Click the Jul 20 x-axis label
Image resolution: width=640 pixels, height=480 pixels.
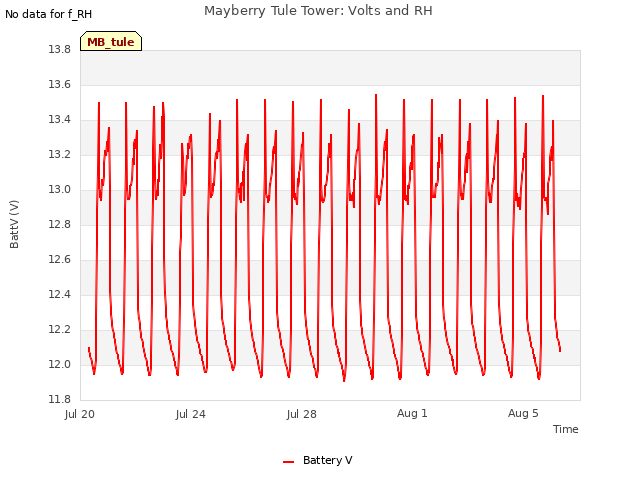pos(80,414)
